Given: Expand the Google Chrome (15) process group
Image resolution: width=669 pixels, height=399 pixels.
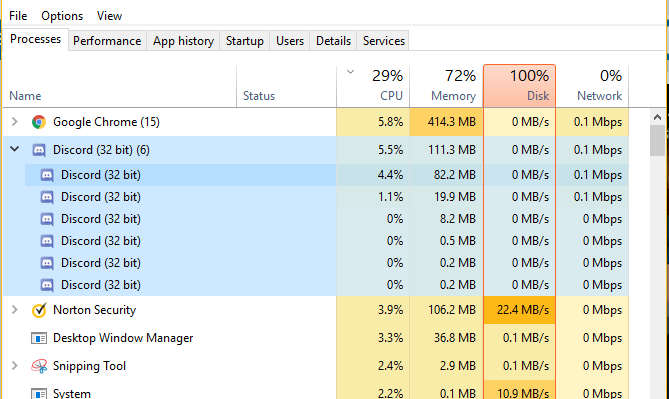Looking at the screenshot, I should pyautogui.click(x=15, y=122).
